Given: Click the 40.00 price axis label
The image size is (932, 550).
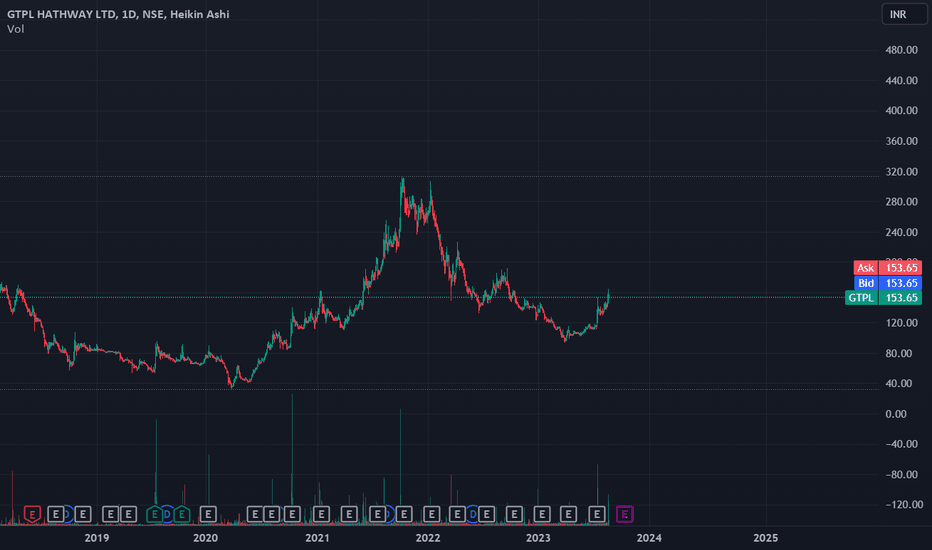Looking at the screenshot, I should pyautogui.click(x=898, y=384).
